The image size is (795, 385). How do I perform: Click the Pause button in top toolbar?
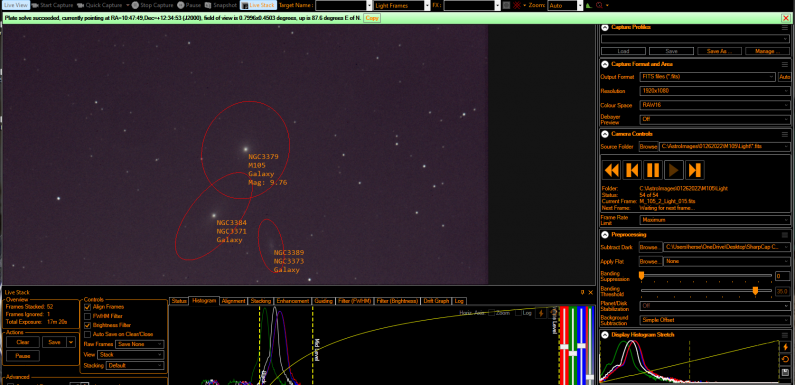[189, 5]
